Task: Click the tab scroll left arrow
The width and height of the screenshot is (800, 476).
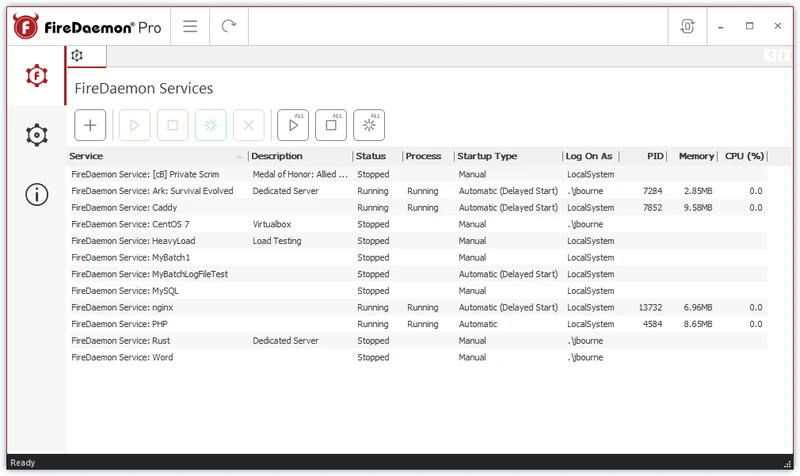Action: pos(770,55)
